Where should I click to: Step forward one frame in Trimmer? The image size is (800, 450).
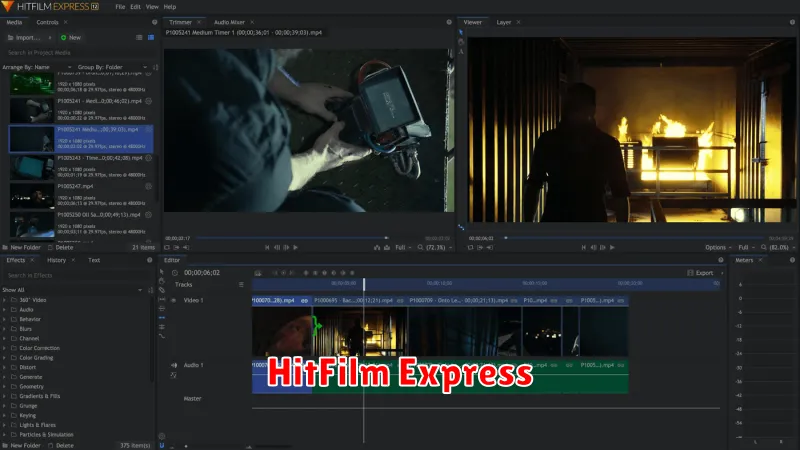coord(286,247)
